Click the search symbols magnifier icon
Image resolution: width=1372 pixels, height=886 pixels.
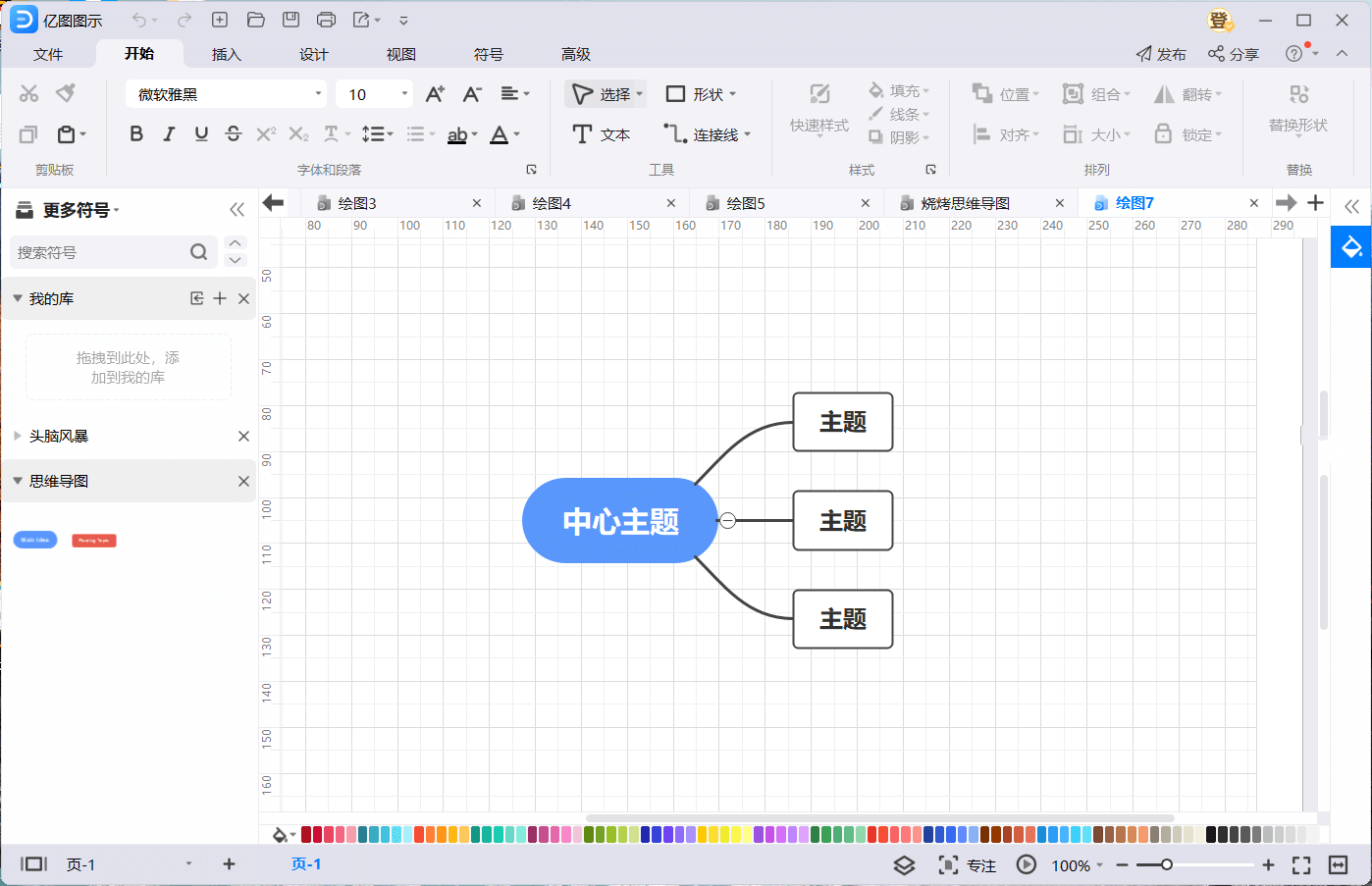pos(198,252)
